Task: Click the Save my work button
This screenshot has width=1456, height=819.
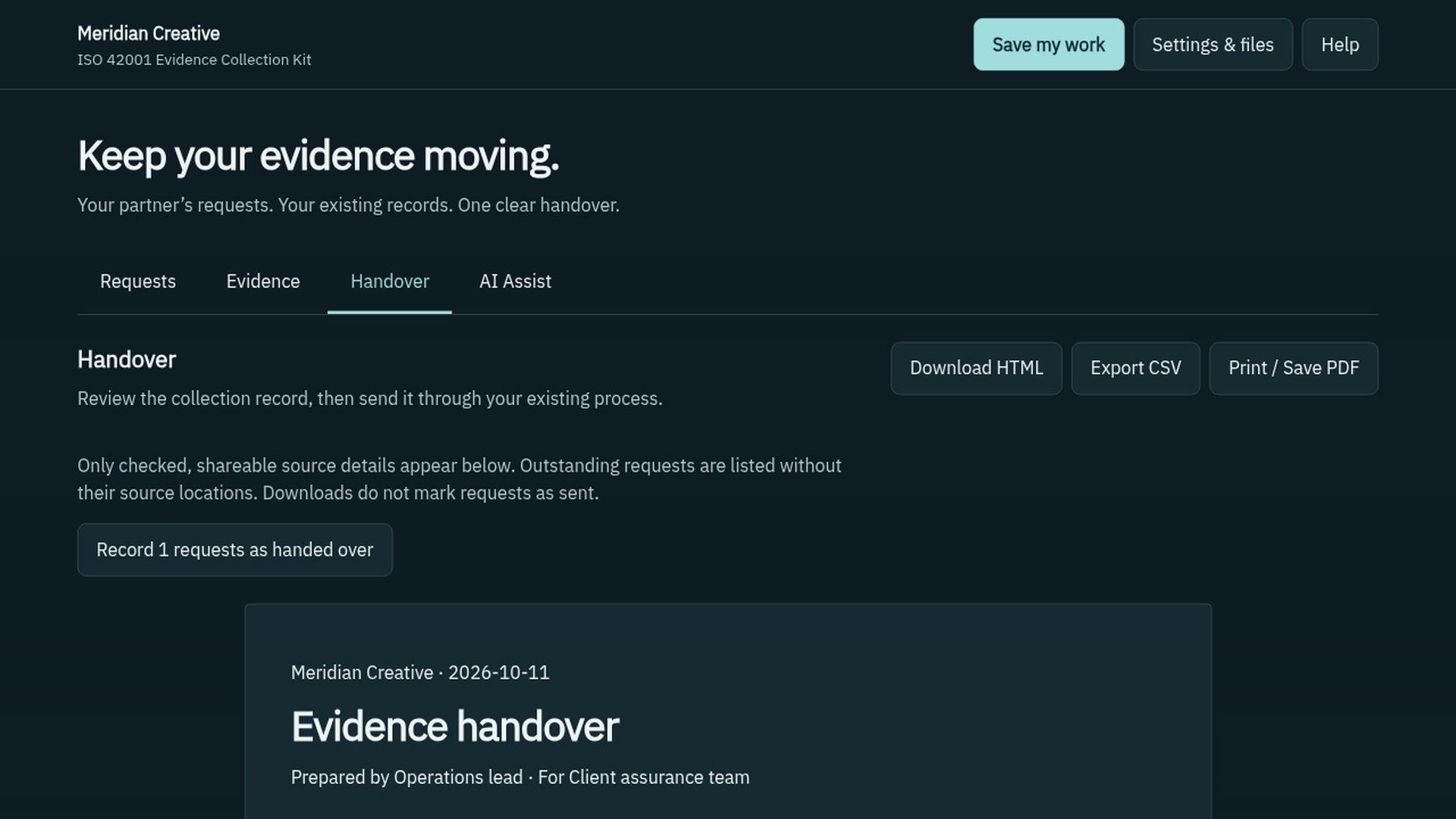Action: tap(1049, 45)
